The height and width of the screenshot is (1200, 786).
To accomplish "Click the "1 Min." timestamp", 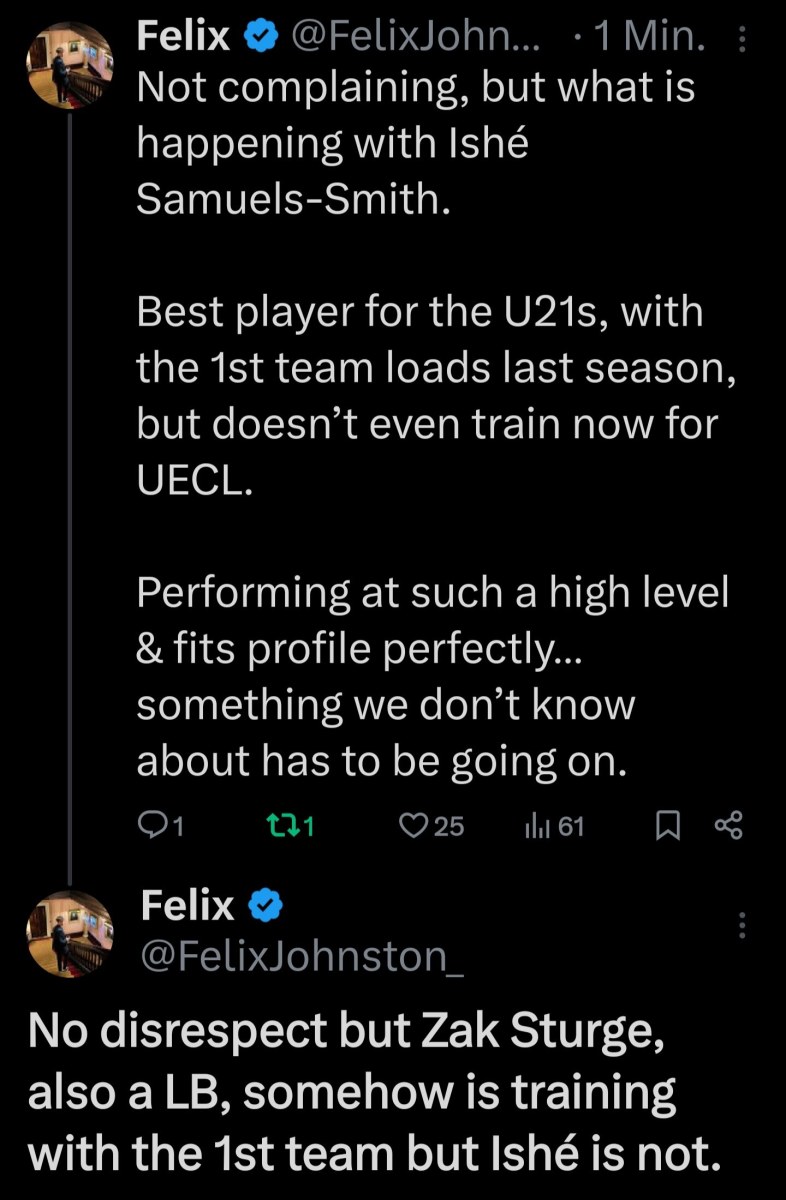I will tap(649, 38).
